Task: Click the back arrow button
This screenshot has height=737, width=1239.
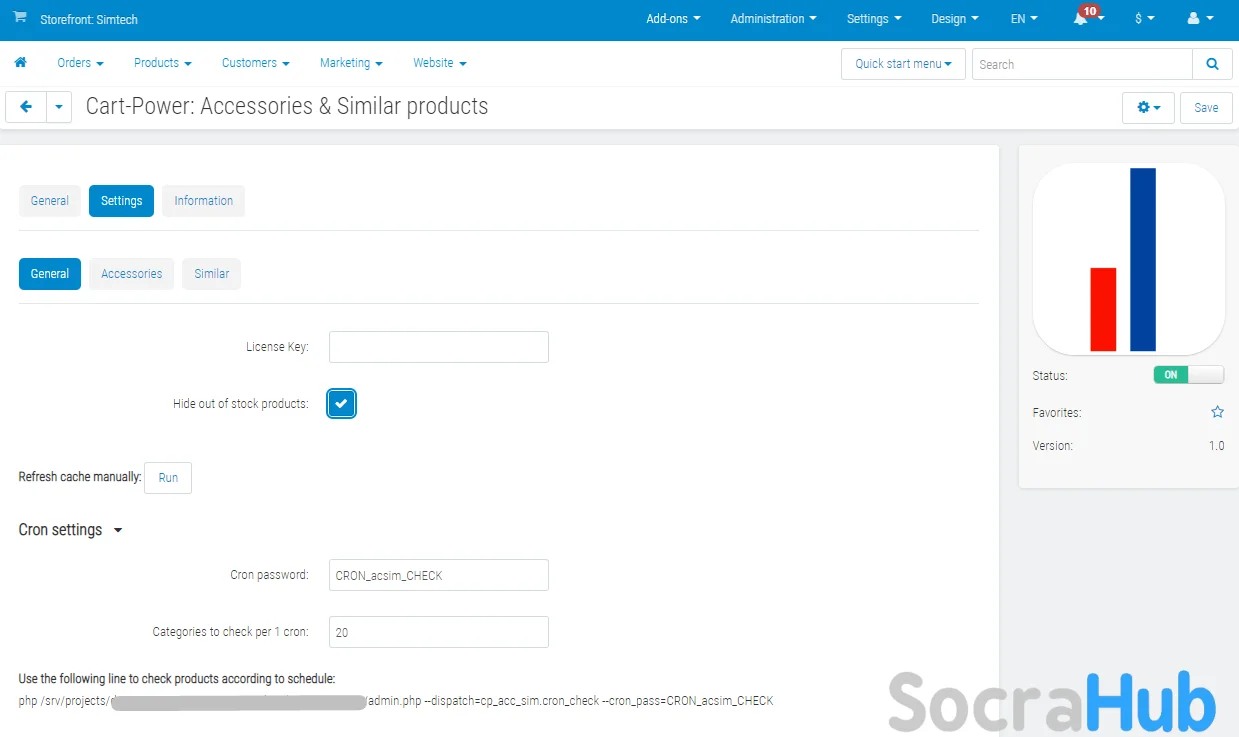Action: [x=26, y=107]
